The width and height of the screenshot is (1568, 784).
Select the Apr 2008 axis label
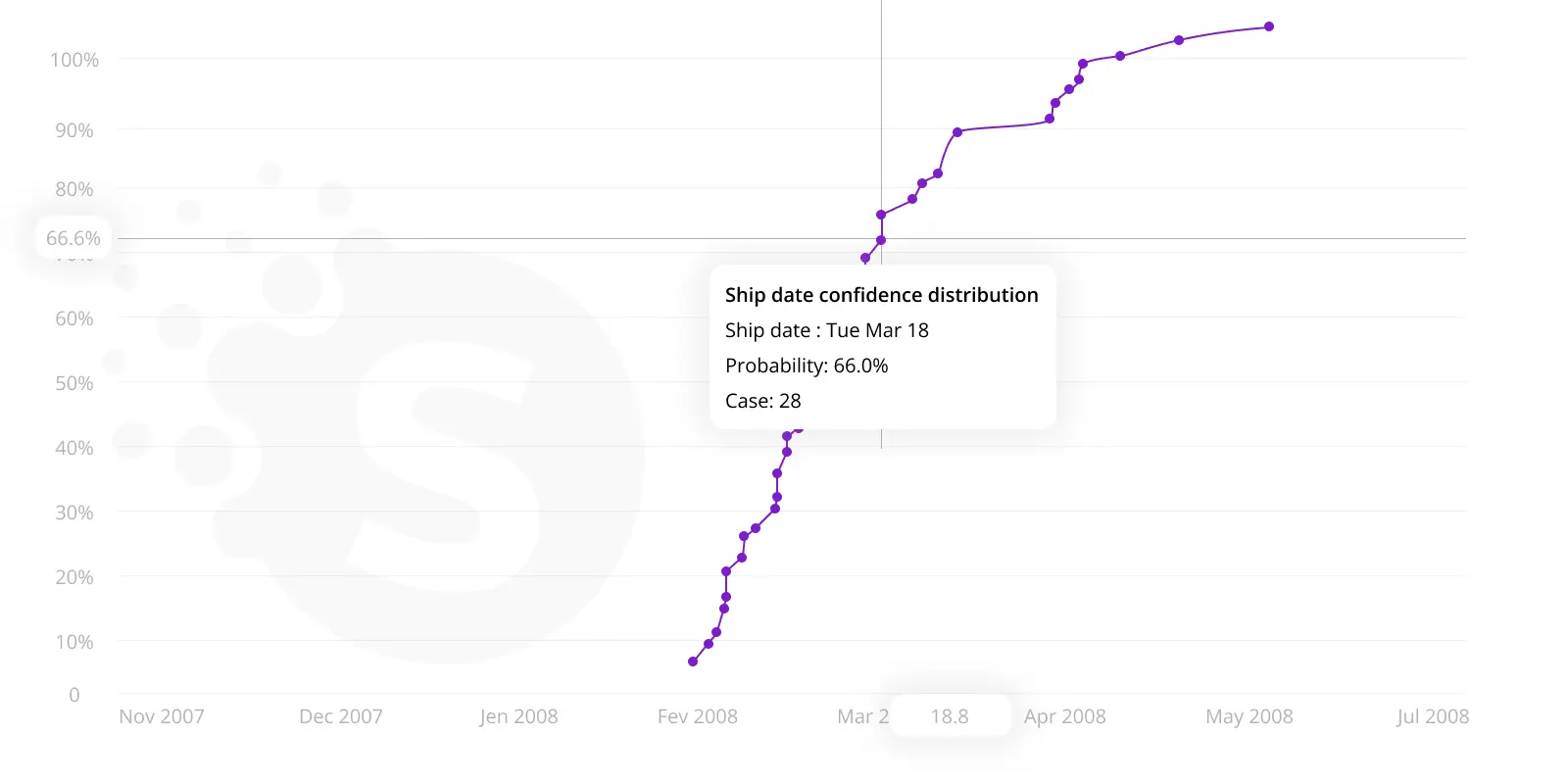click(x=1065, y=716)
